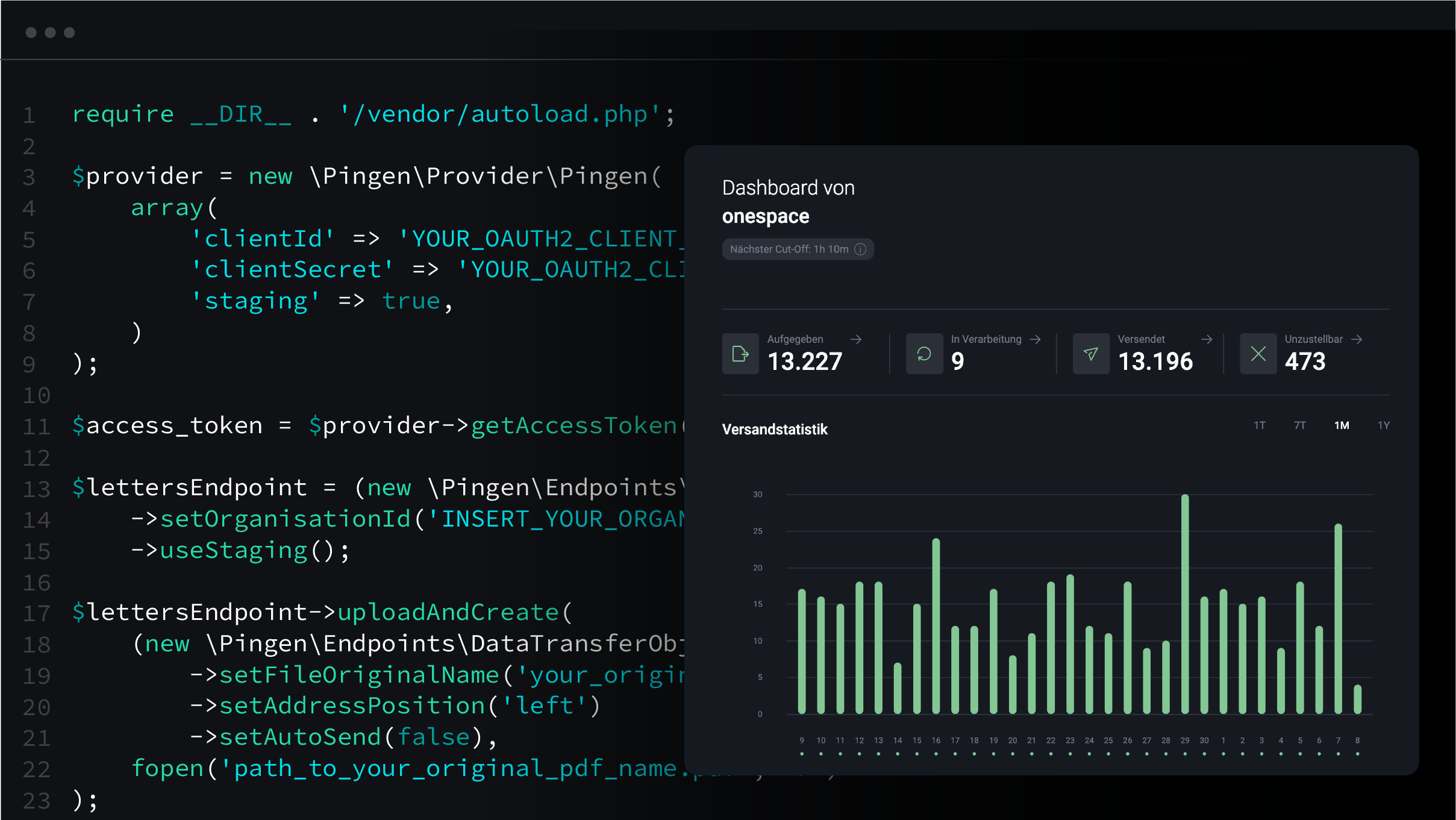Toggle the 1Y time range
This screenshot has height=820, width=1456.
click(x=1384, y=425)
